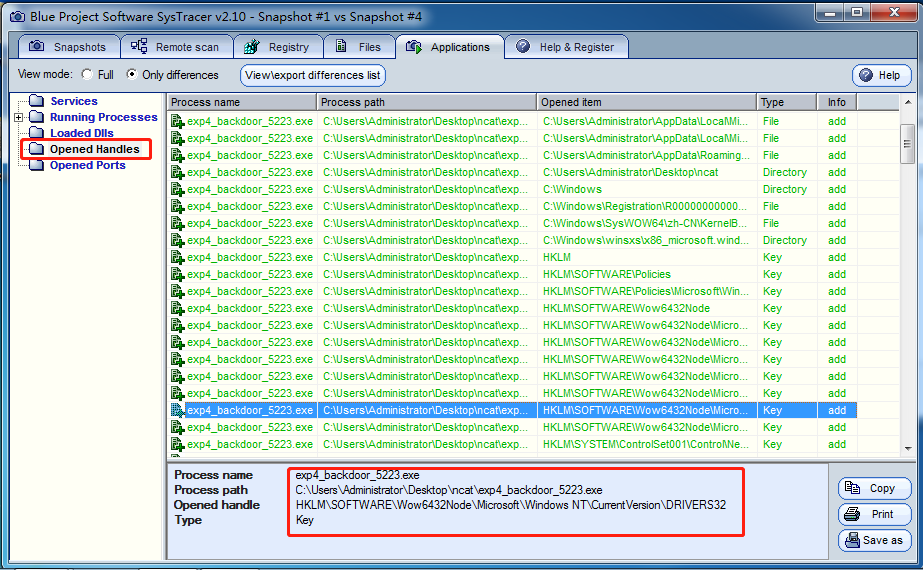Expand the Running Processes node
Image resolution: width=923 pixels, height=570 pixels.
click(x=18, y=117)
